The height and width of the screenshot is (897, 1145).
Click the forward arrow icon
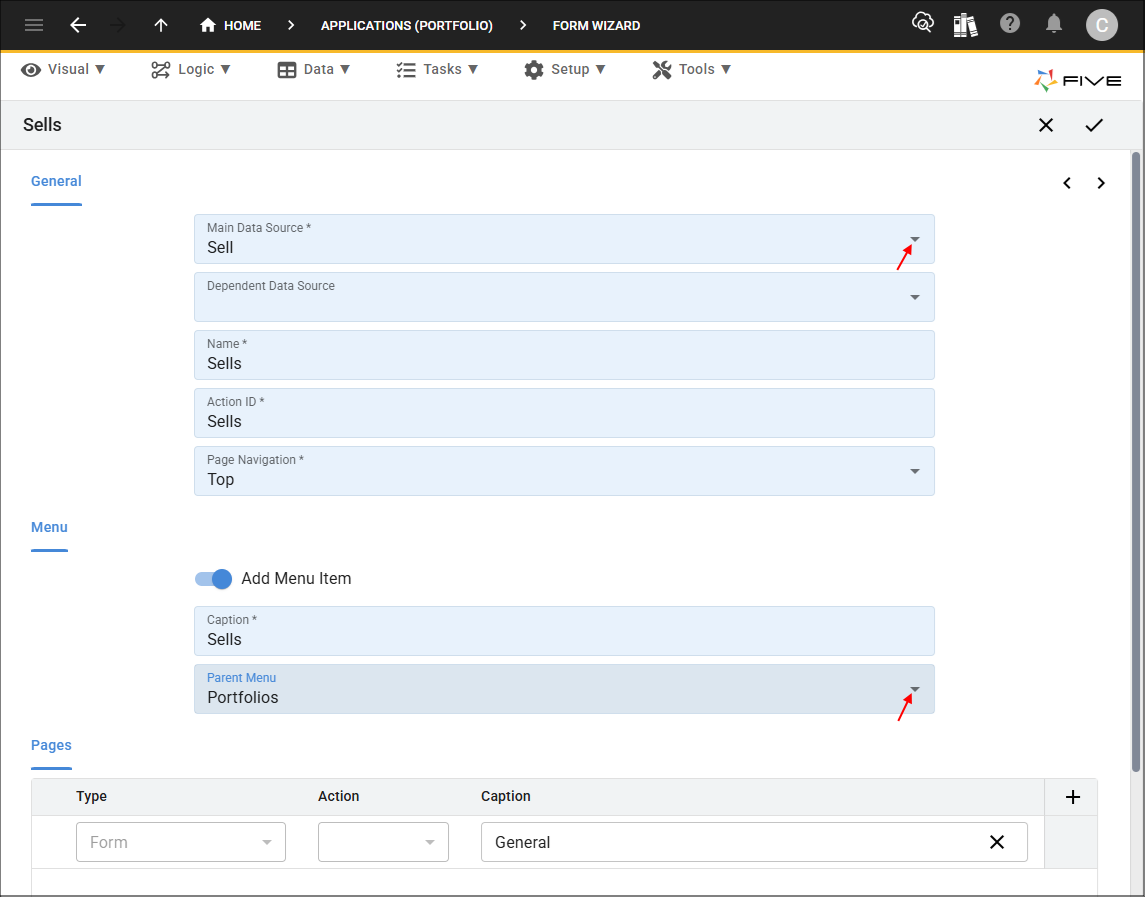[118, 26]
